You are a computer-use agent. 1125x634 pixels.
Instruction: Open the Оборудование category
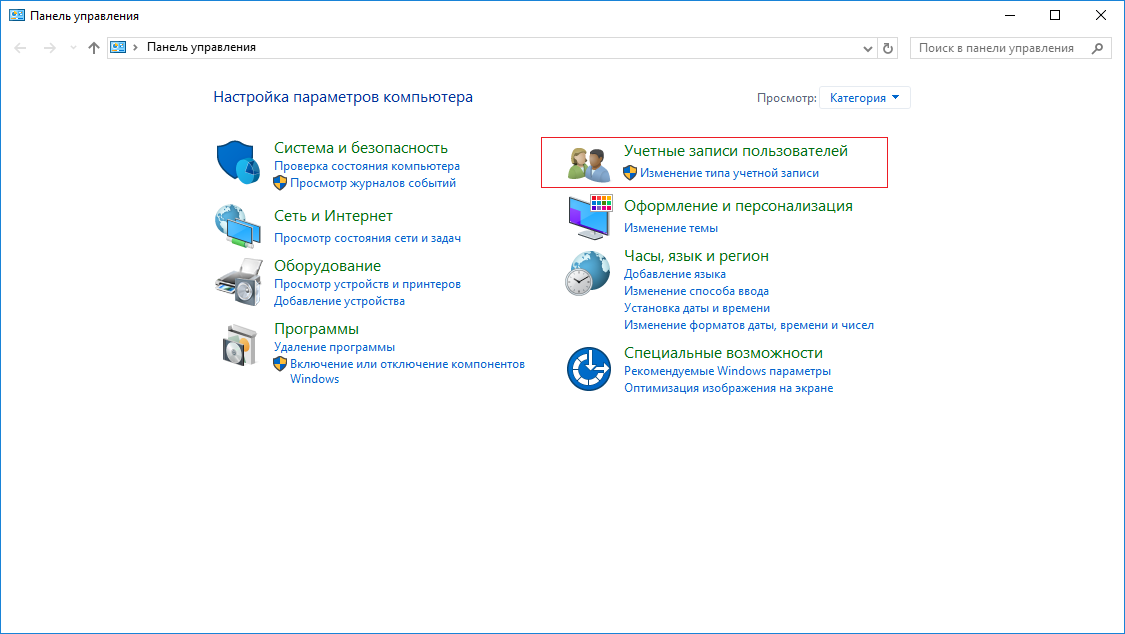[x=327, y=266]
